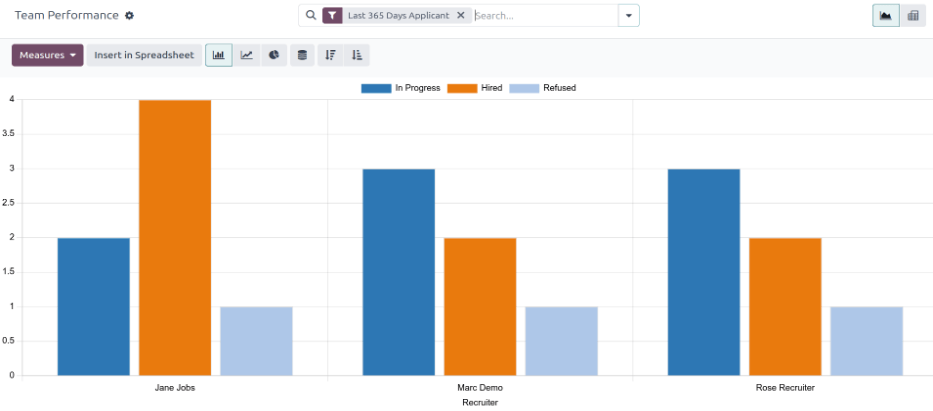
Task: Switch to the pivot table view
Action: click(912, 16)
